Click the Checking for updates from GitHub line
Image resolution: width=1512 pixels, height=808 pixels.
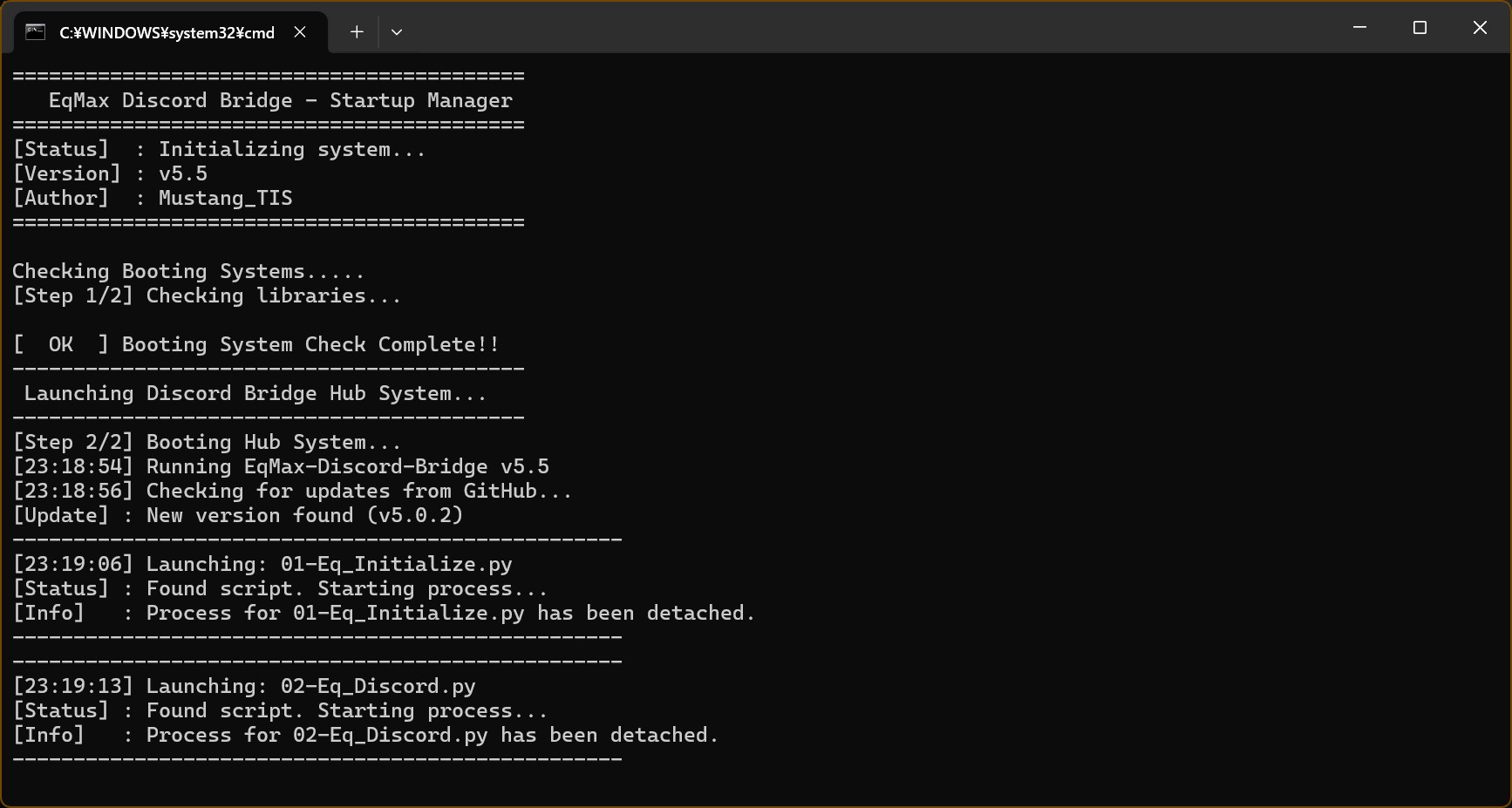pyautogui.click(x=292, y=492)
